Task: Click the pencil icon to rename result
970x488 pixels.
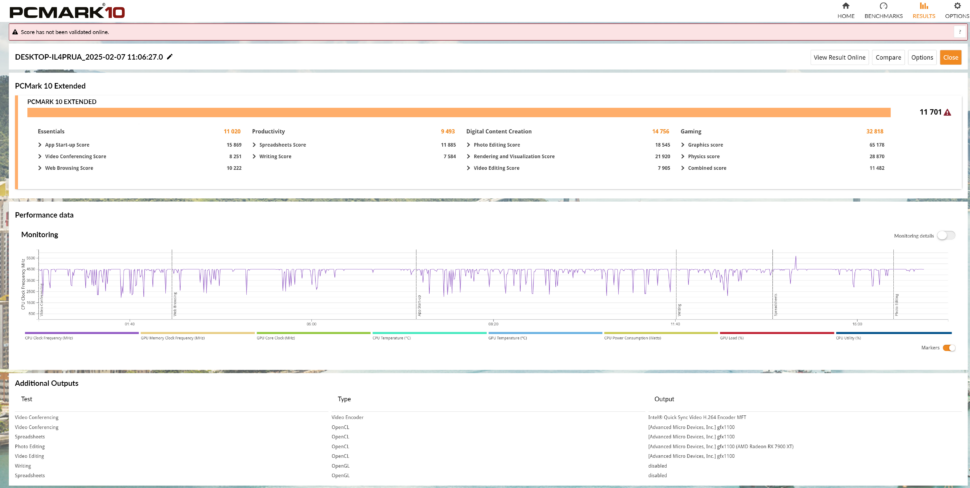Action: coord(170,57)
